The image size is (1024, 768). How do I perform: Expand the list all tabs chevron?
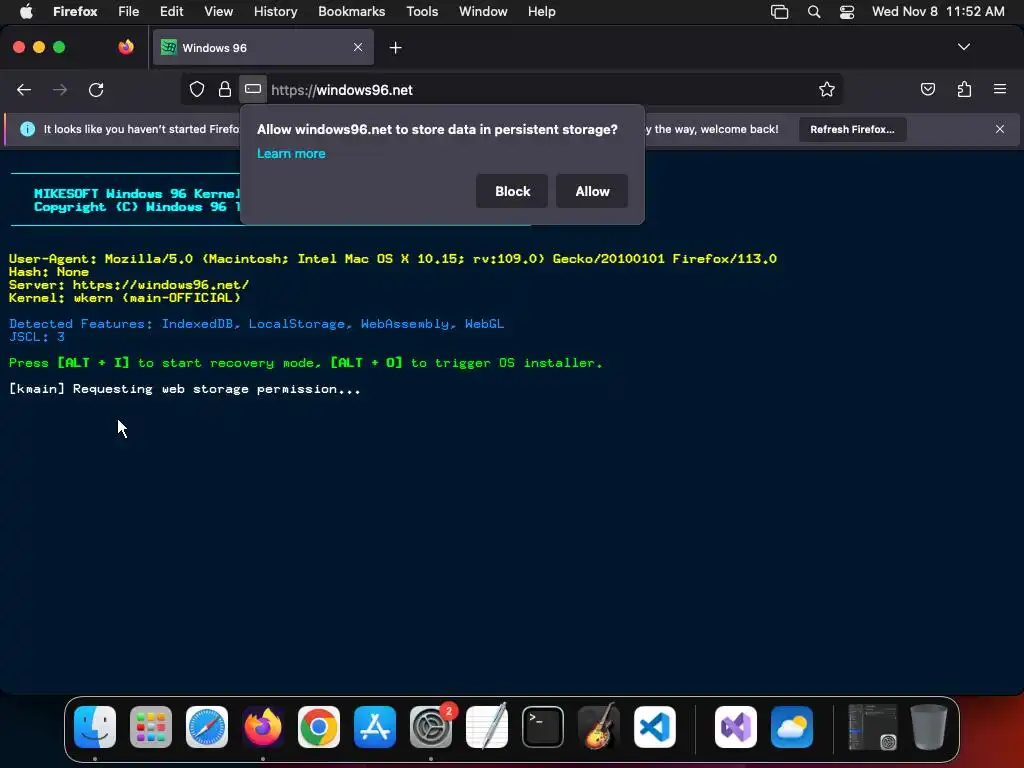(x=964, y=47)
